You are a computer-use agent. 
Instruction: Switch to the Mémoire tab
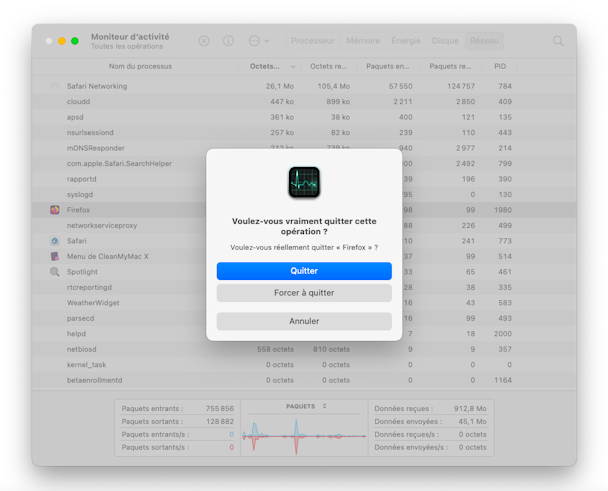coord(363,41)
